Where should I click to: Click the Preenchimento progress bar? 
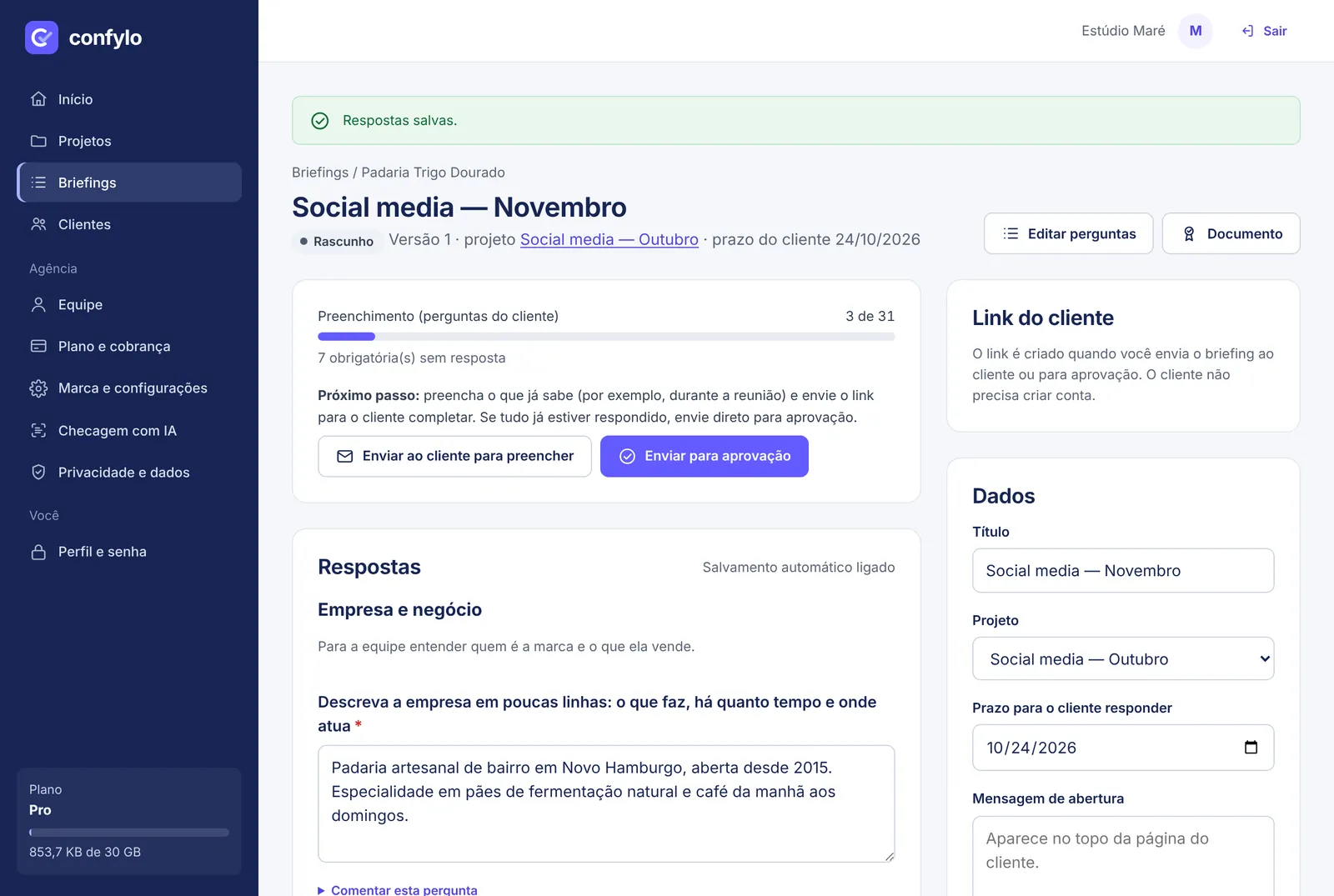click(606, 337)
